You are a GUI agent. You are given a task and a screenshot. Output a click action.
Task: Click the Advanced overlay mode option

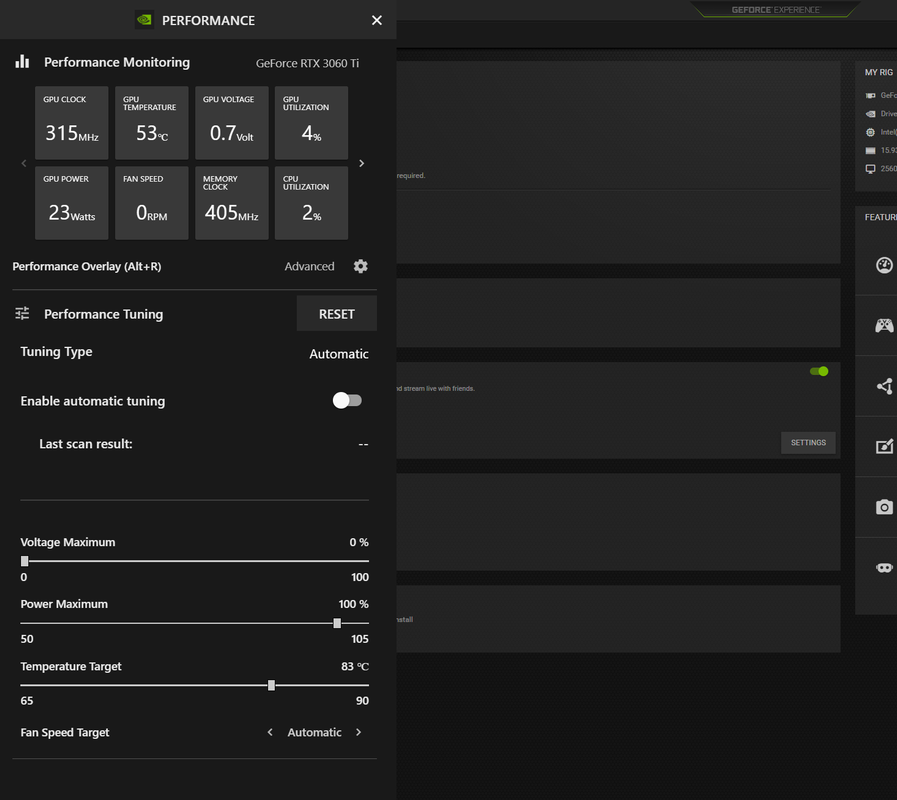click(309, 266)
